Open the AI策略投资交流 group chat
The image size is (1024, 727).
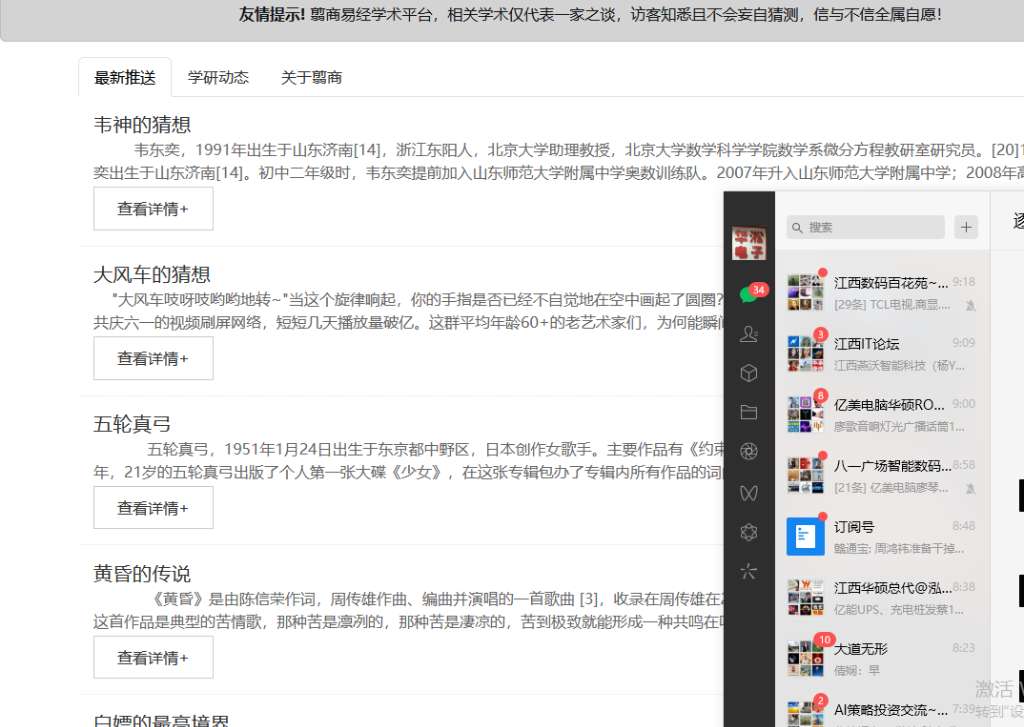(882, 711)
